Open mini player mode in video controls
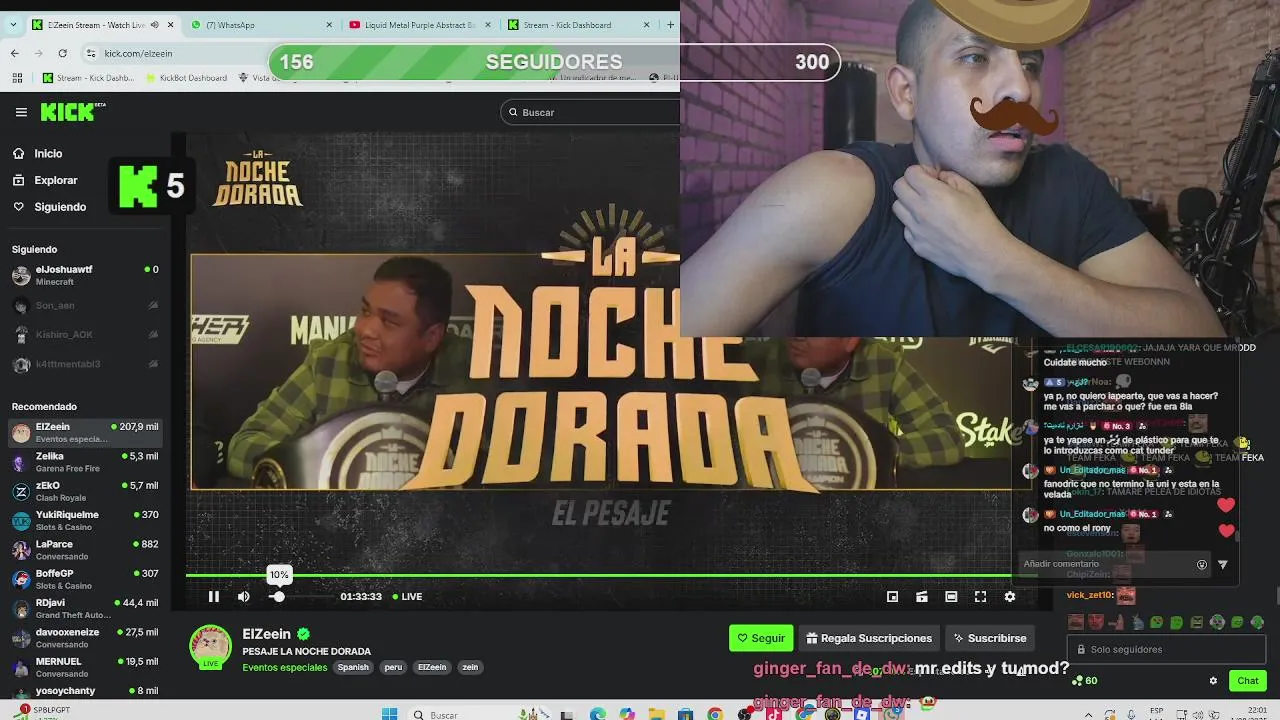 (892, 597)
